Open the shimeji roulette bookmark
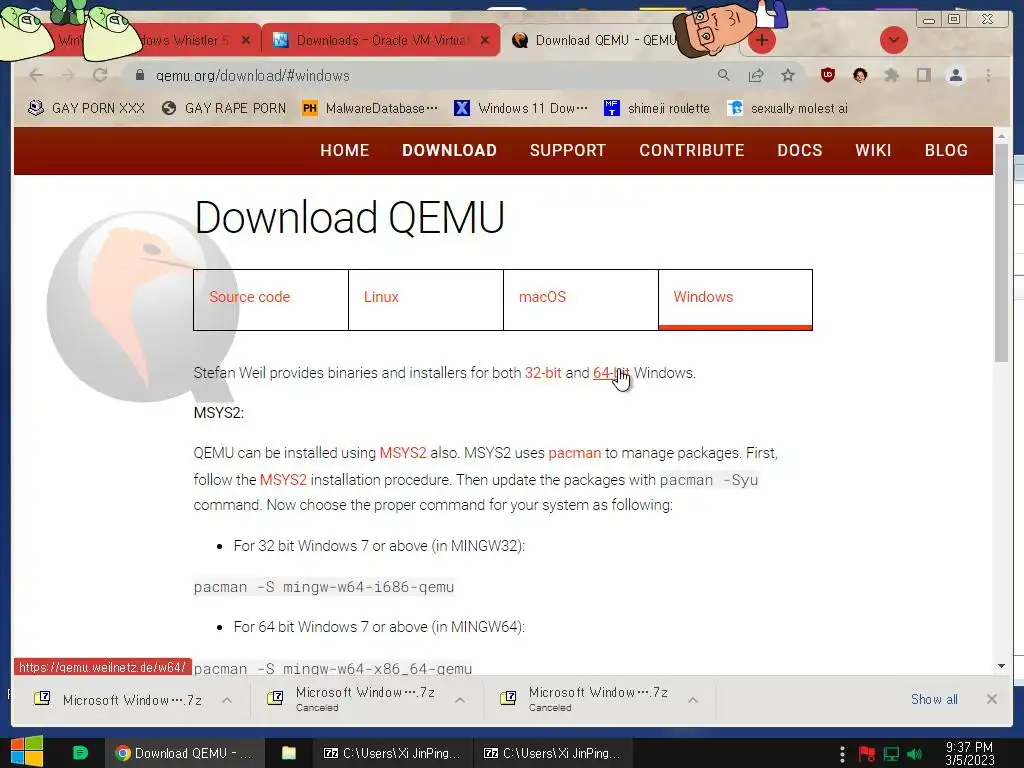1024x768 pixels. (x=657, y=108)
